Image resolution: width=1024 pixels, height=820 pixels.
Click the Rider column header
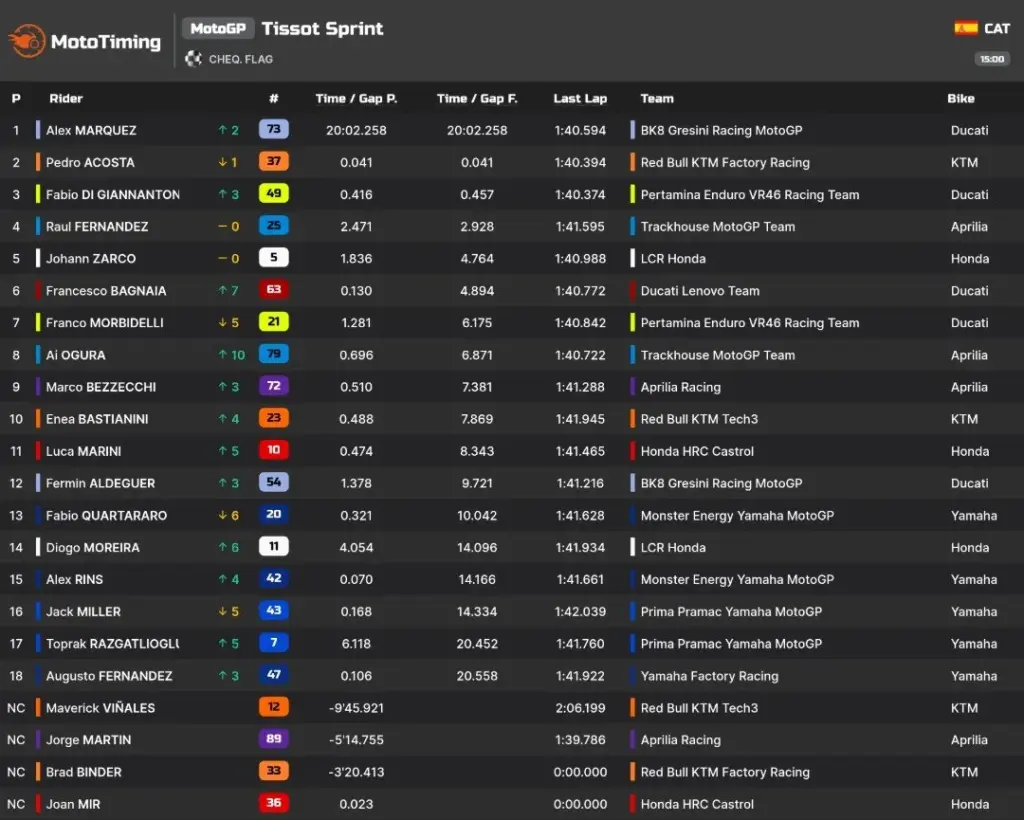pos(66,99)
